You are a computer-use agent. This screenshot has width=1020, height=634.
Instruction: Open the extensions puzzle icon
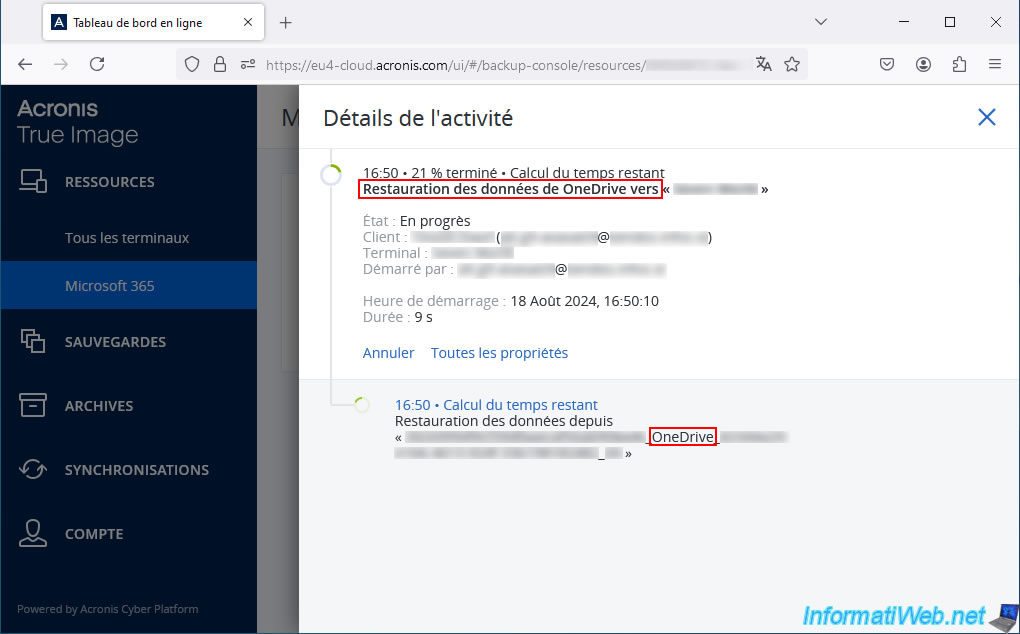pyautogui.click(x=959, y=64)
